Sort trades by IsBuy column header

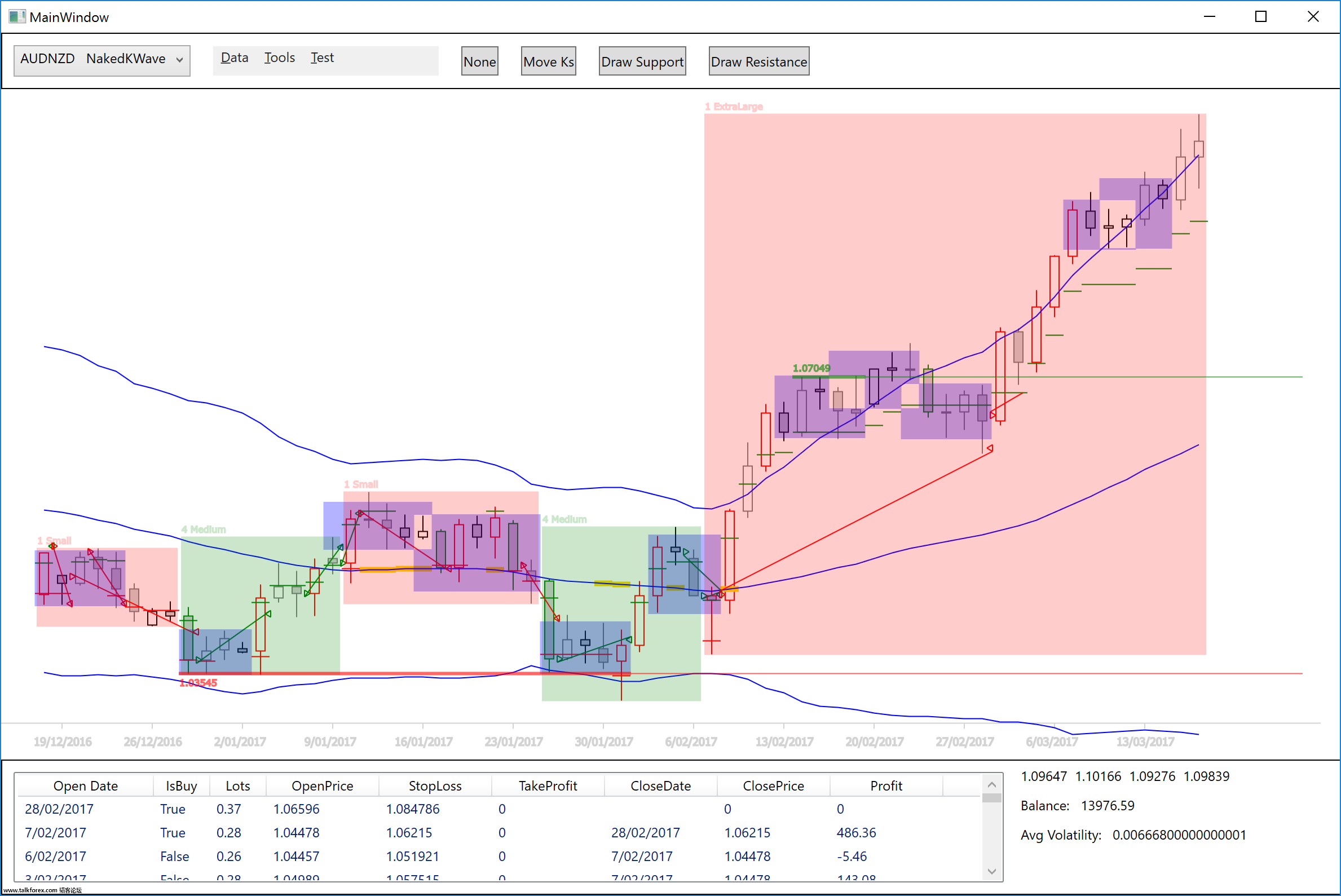(181, 786)
